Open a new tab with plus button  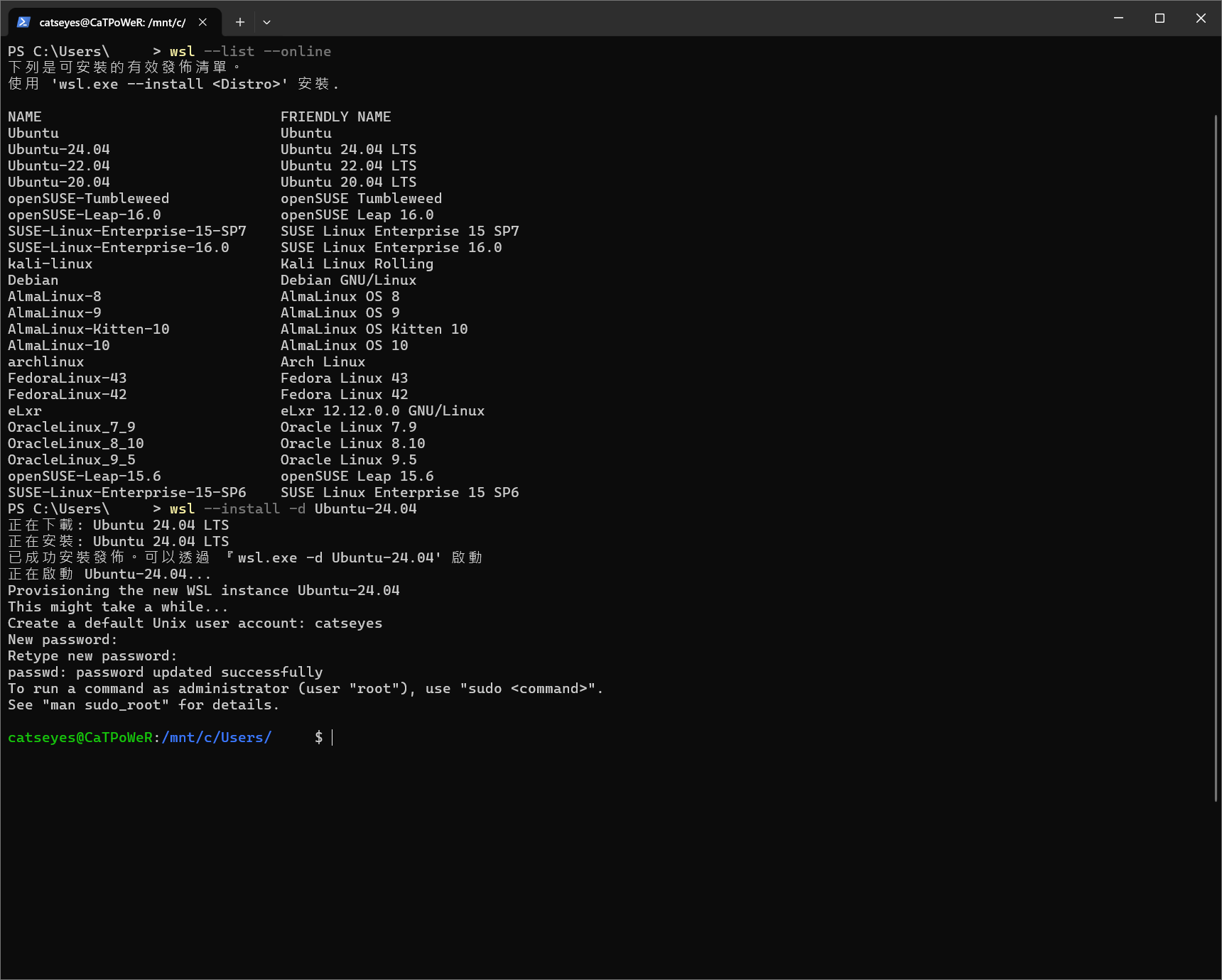pos(240,22)
